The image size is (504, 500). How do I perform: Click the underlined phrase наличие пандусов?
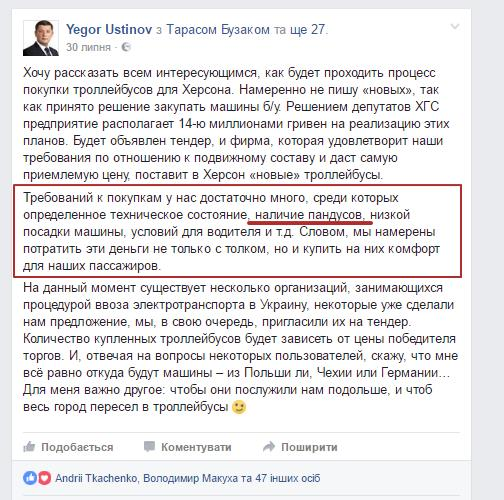point(308,215)
